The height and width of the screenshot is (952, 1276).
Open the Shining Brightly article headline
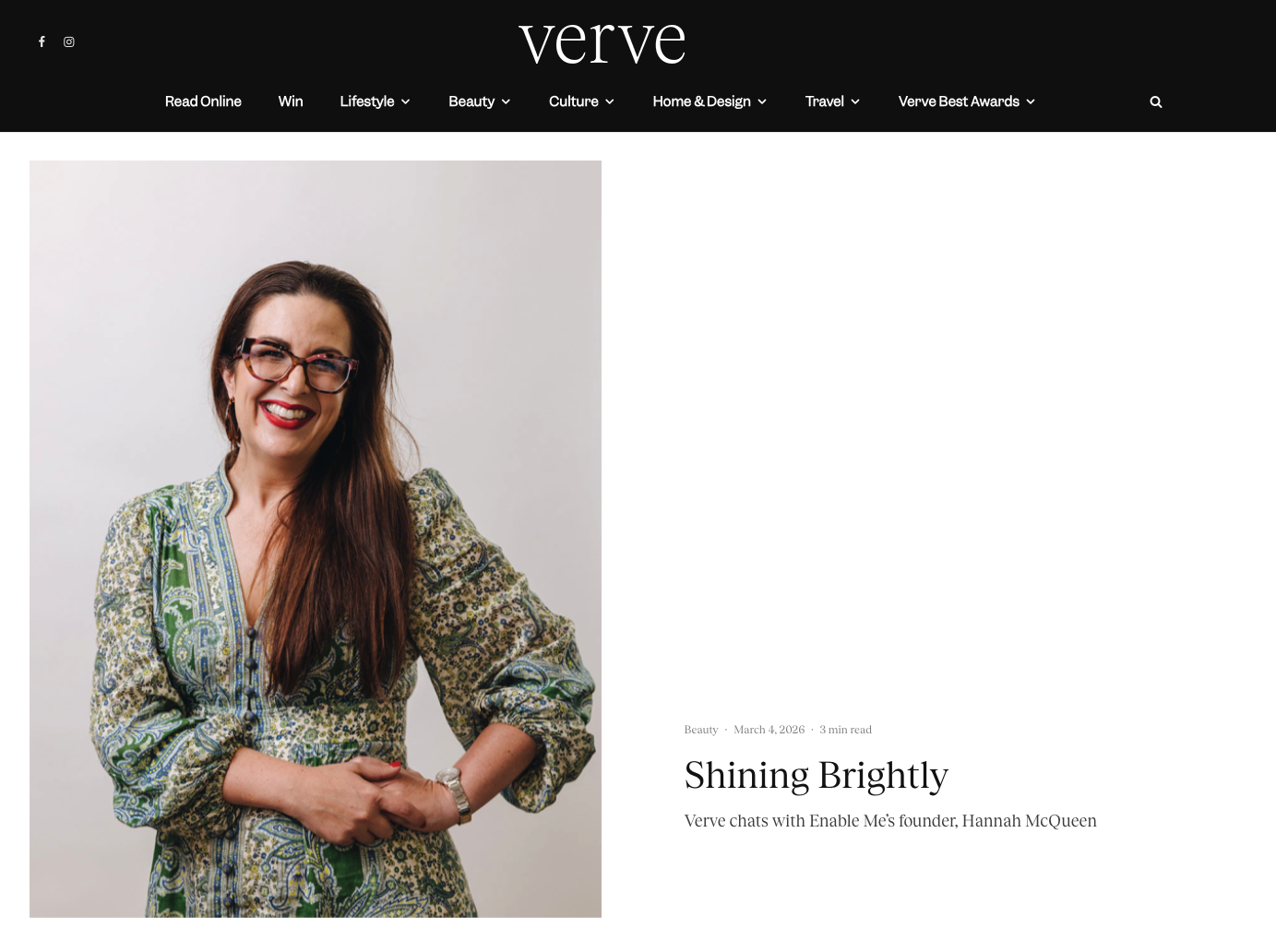(817, 776)
